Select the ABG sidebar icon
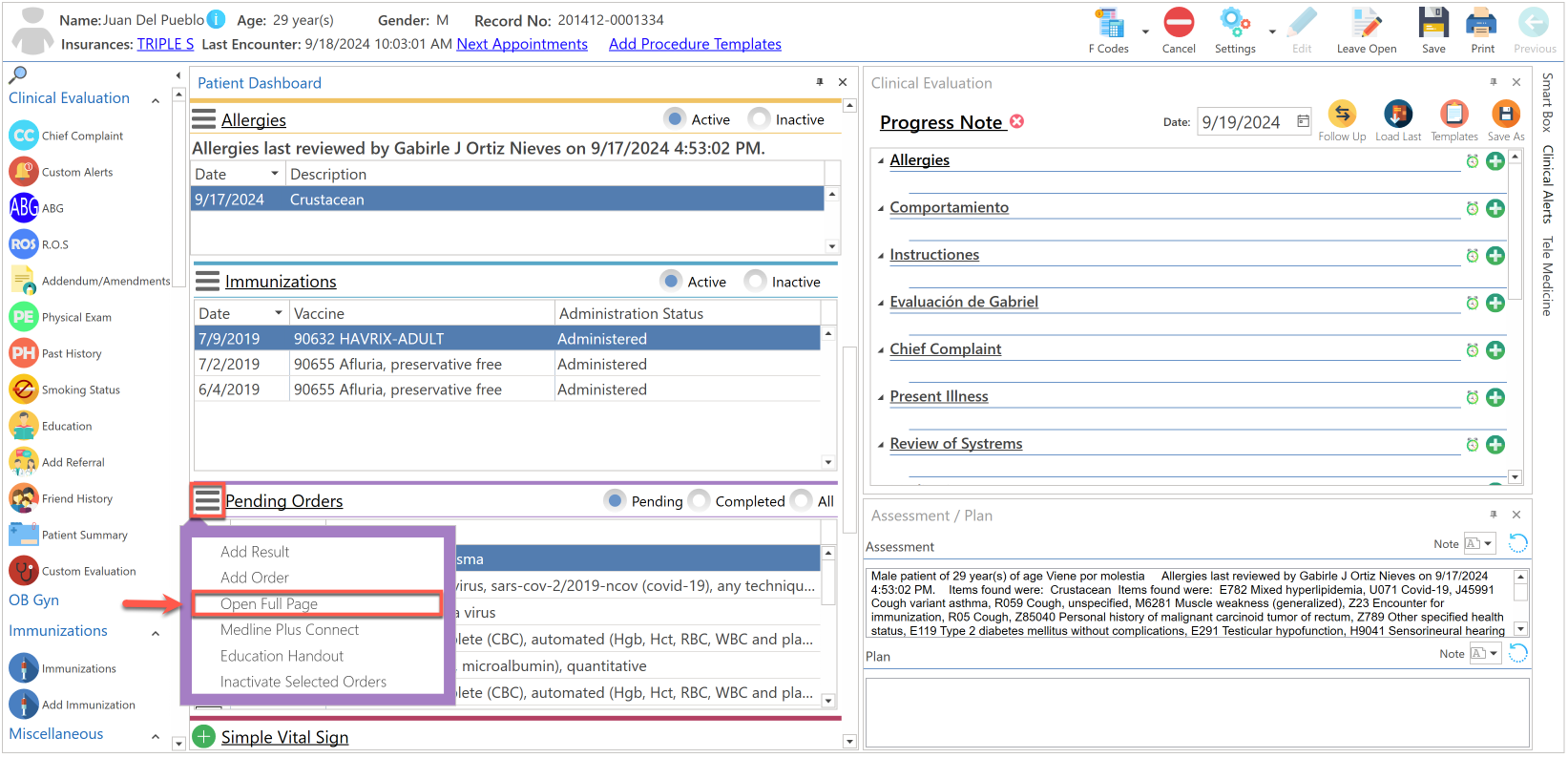Viewport: 1568px width, 758px height. [24, 208]
